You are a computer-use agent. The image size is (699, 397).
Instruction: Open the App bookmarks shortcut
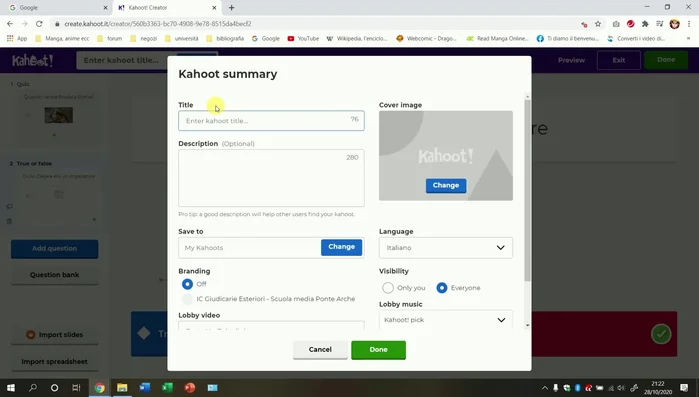pos(17,39)
